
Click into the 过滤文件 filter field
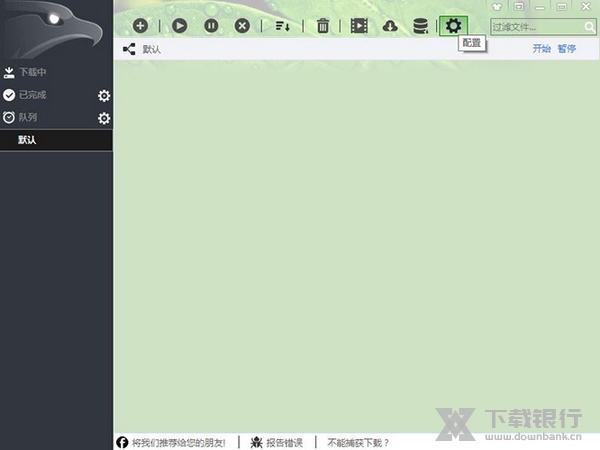535,27
